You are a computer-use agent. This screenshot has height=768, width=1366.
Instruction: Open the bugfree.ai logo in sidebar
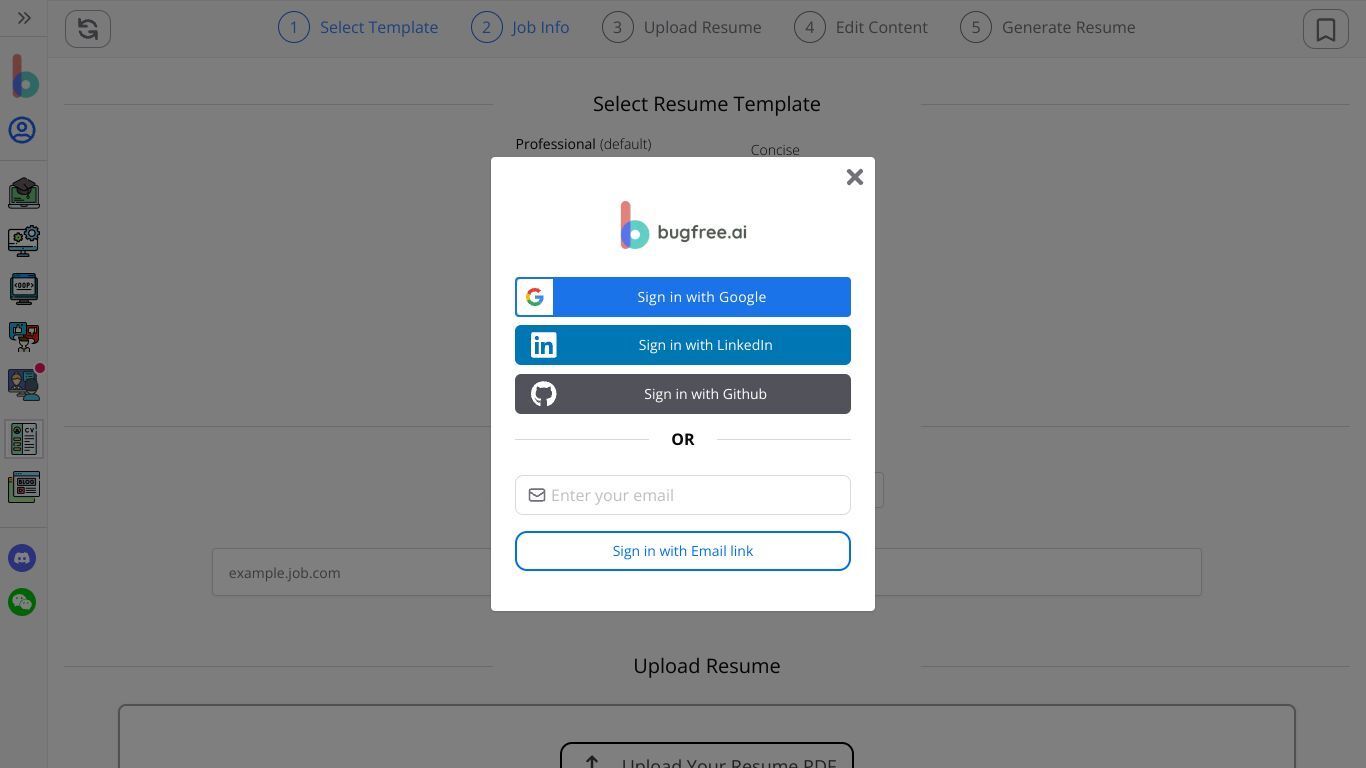pos(24,77)
